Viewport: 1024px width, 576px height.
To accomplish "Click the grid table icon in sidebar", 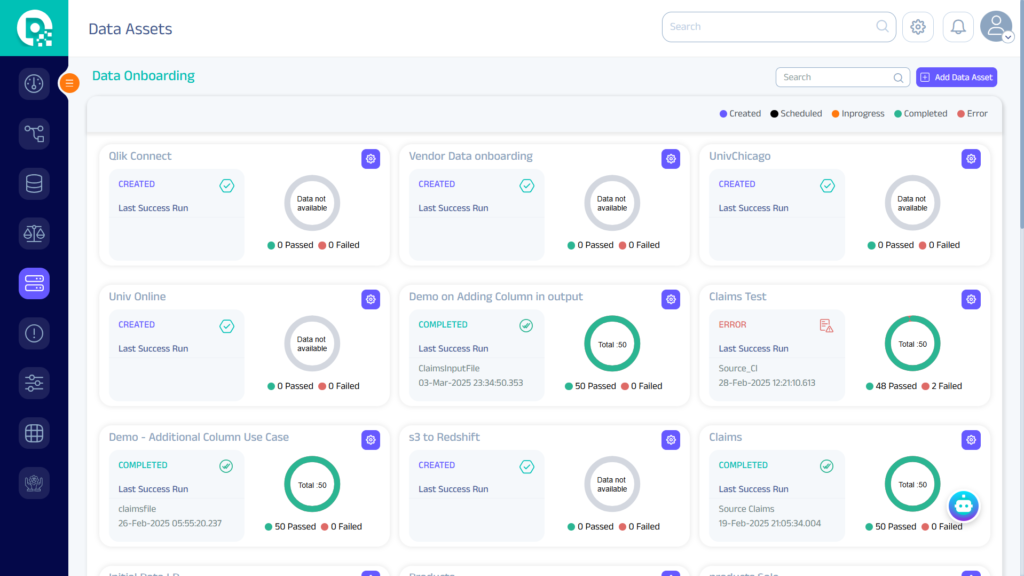I will tap(34, 433).
